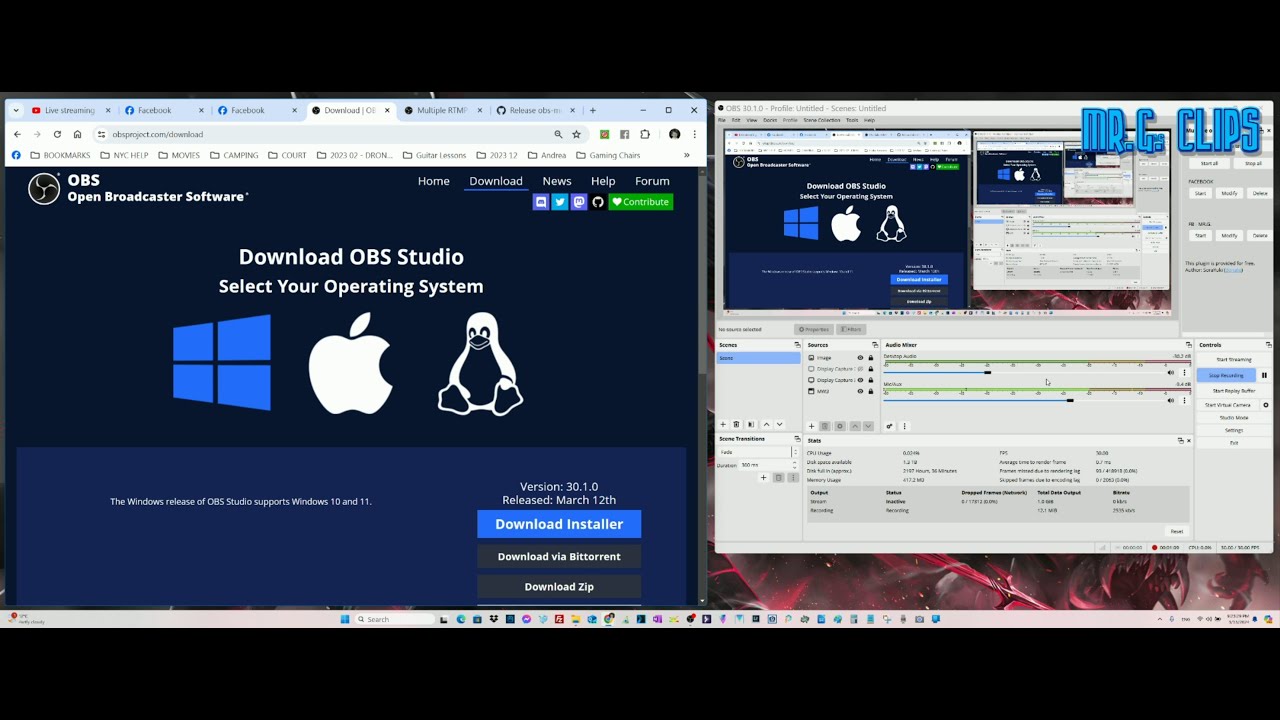This screenshot has height=720, width=1280.
Task: Open OBS File menu
Action: point(722,120)
